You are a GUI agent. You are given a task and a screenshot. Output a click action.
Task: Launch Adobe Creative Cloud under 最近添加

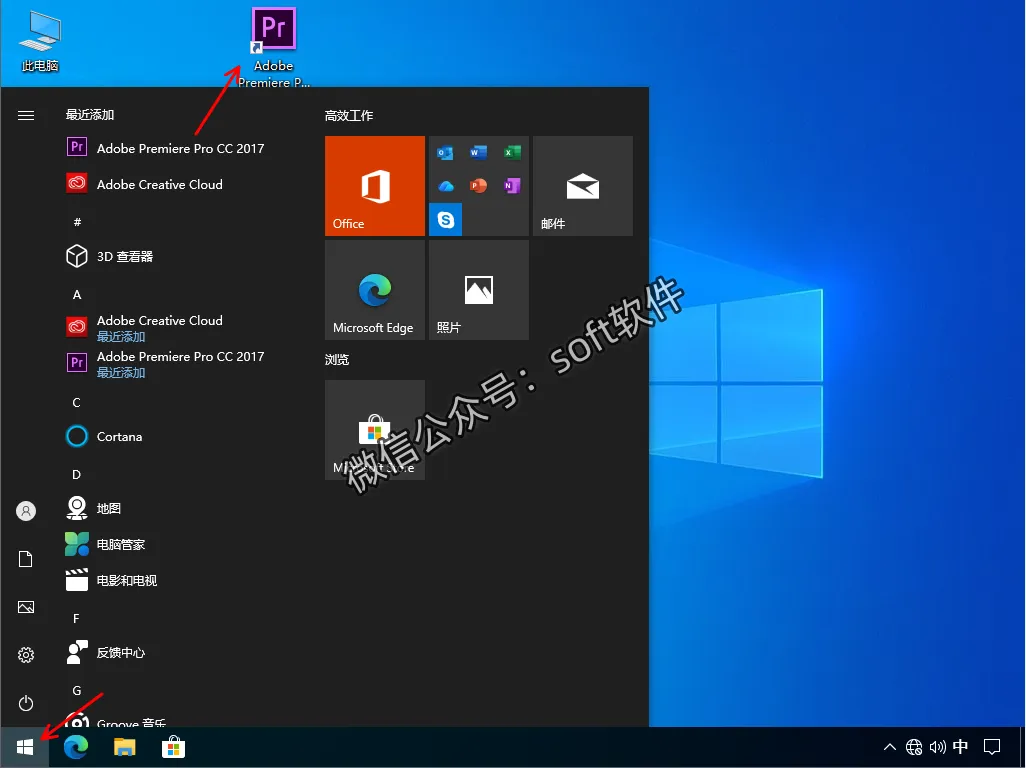click(145, 184)
